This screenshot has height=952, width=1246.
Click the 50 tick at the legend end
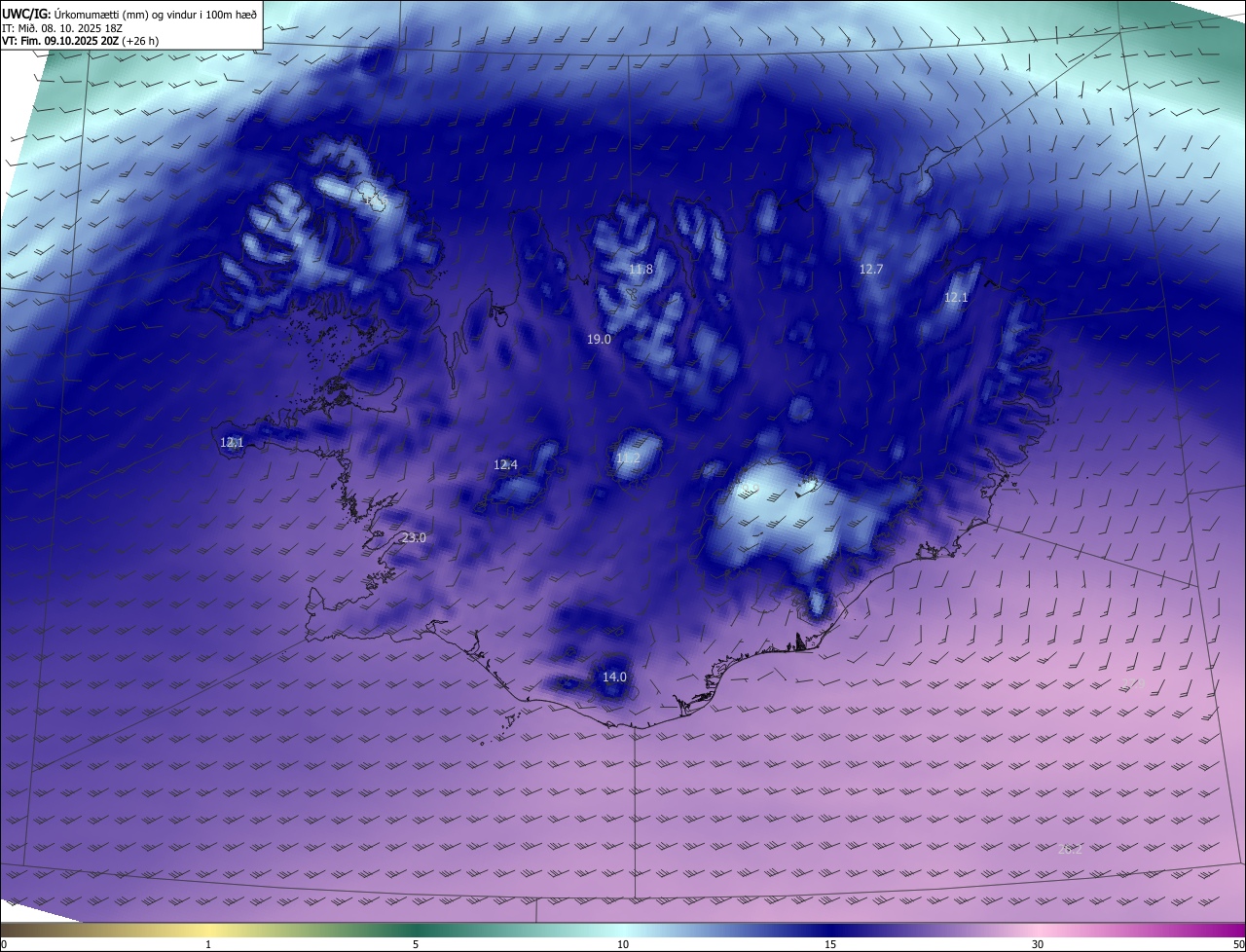point(1238,944)
